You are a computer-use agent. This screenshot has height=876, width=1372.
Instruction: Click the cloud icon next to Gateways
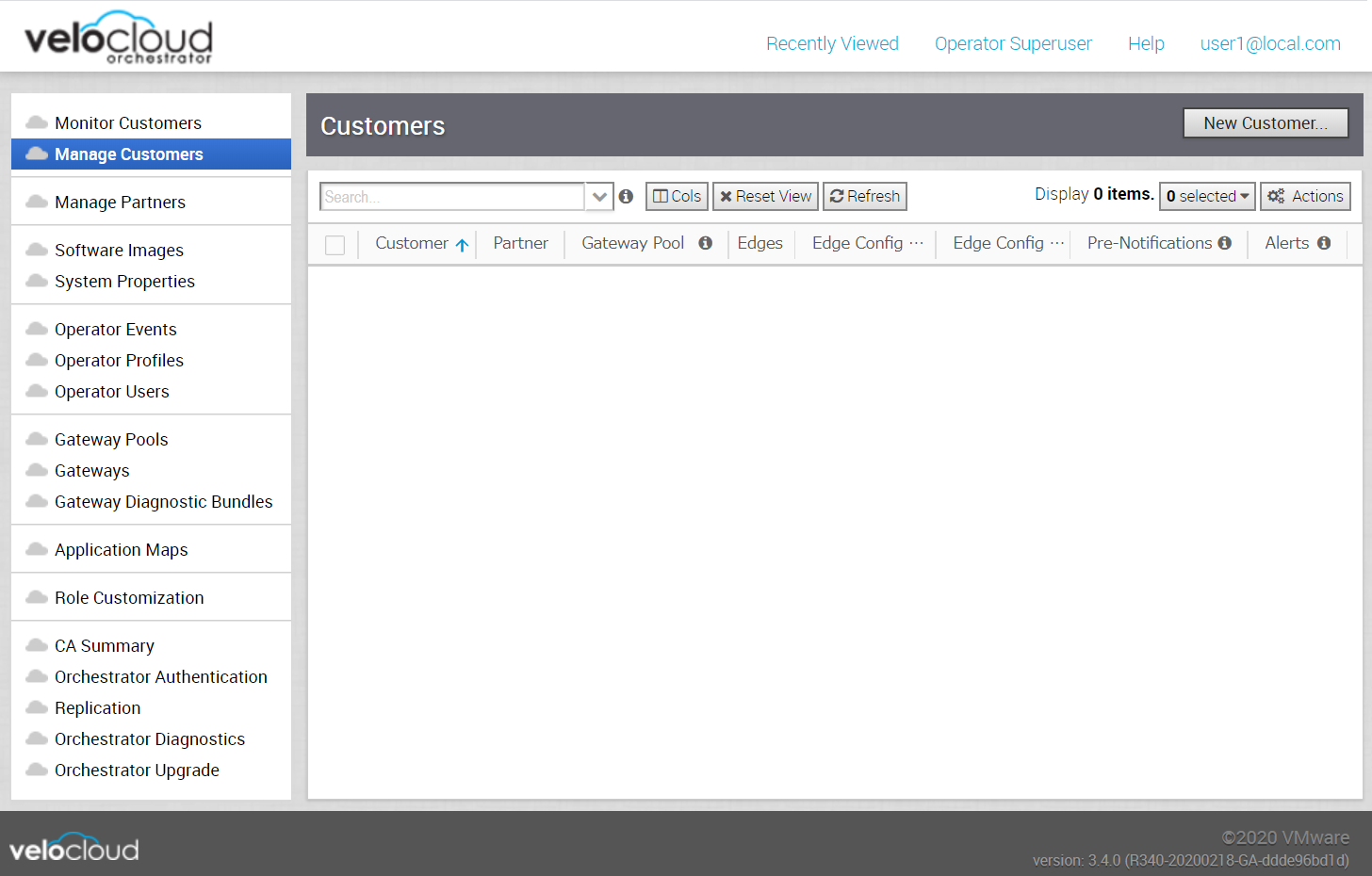[37, 470]
